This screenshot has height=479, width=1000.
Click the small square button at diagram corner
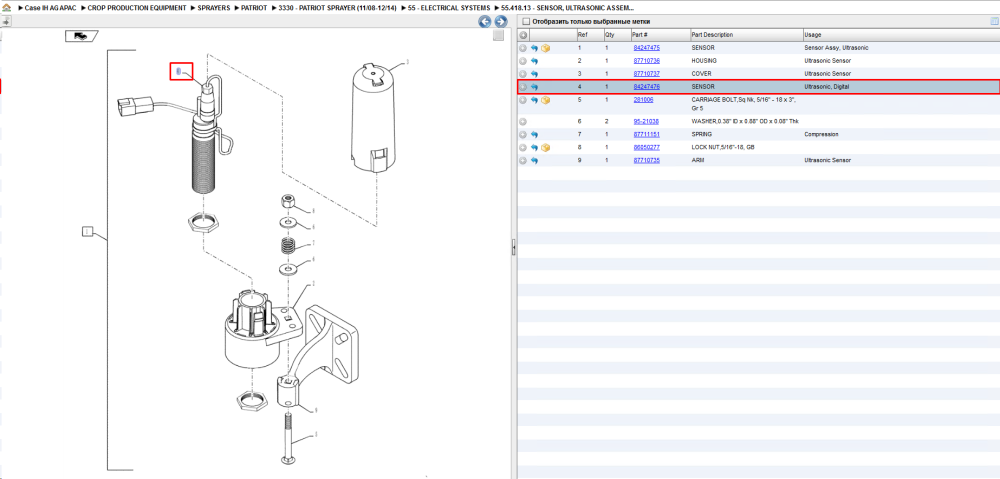(499, 36)
